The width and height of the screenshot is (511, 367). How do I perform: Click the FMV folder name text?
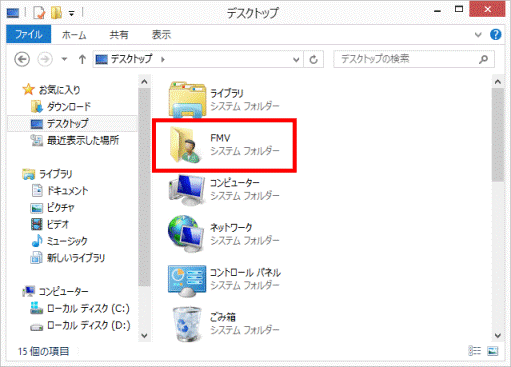point(220,138)
